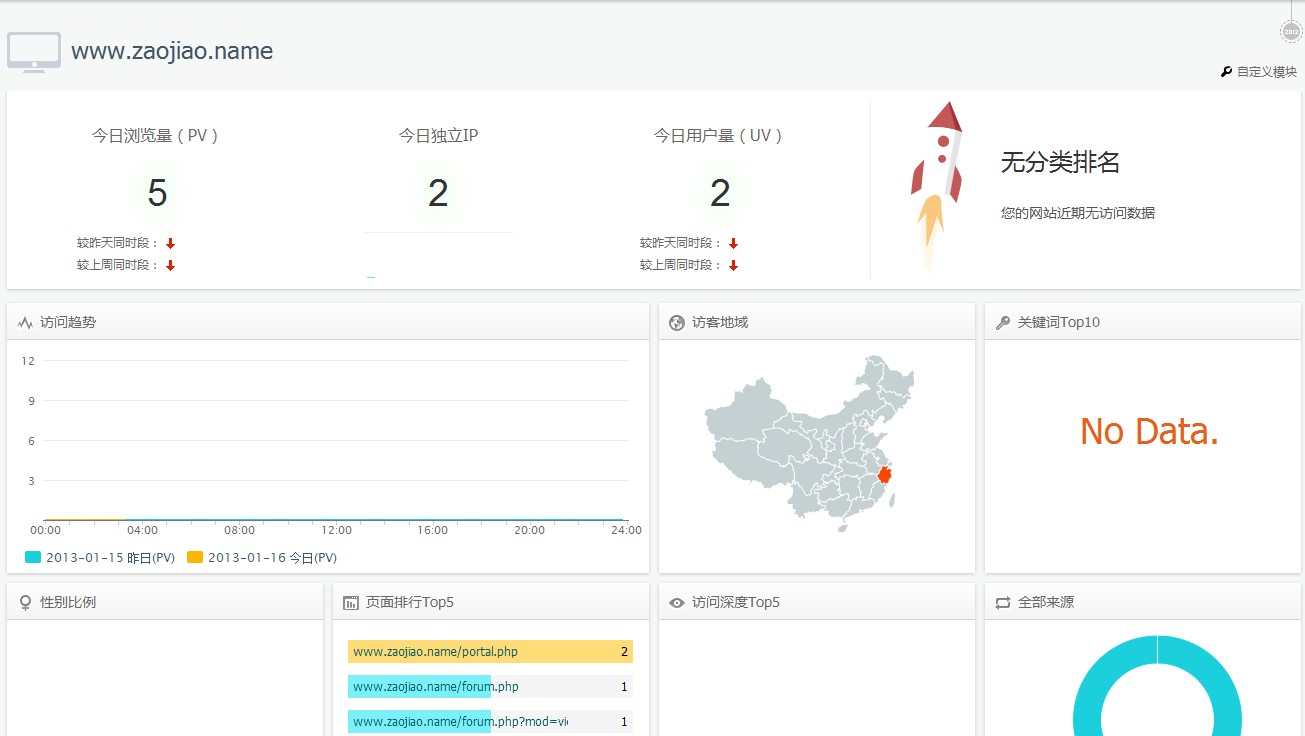Click the 页面排行Top5 panel title
The height and width of the screenshot is (736, 1305).
[x=410, y=603]
